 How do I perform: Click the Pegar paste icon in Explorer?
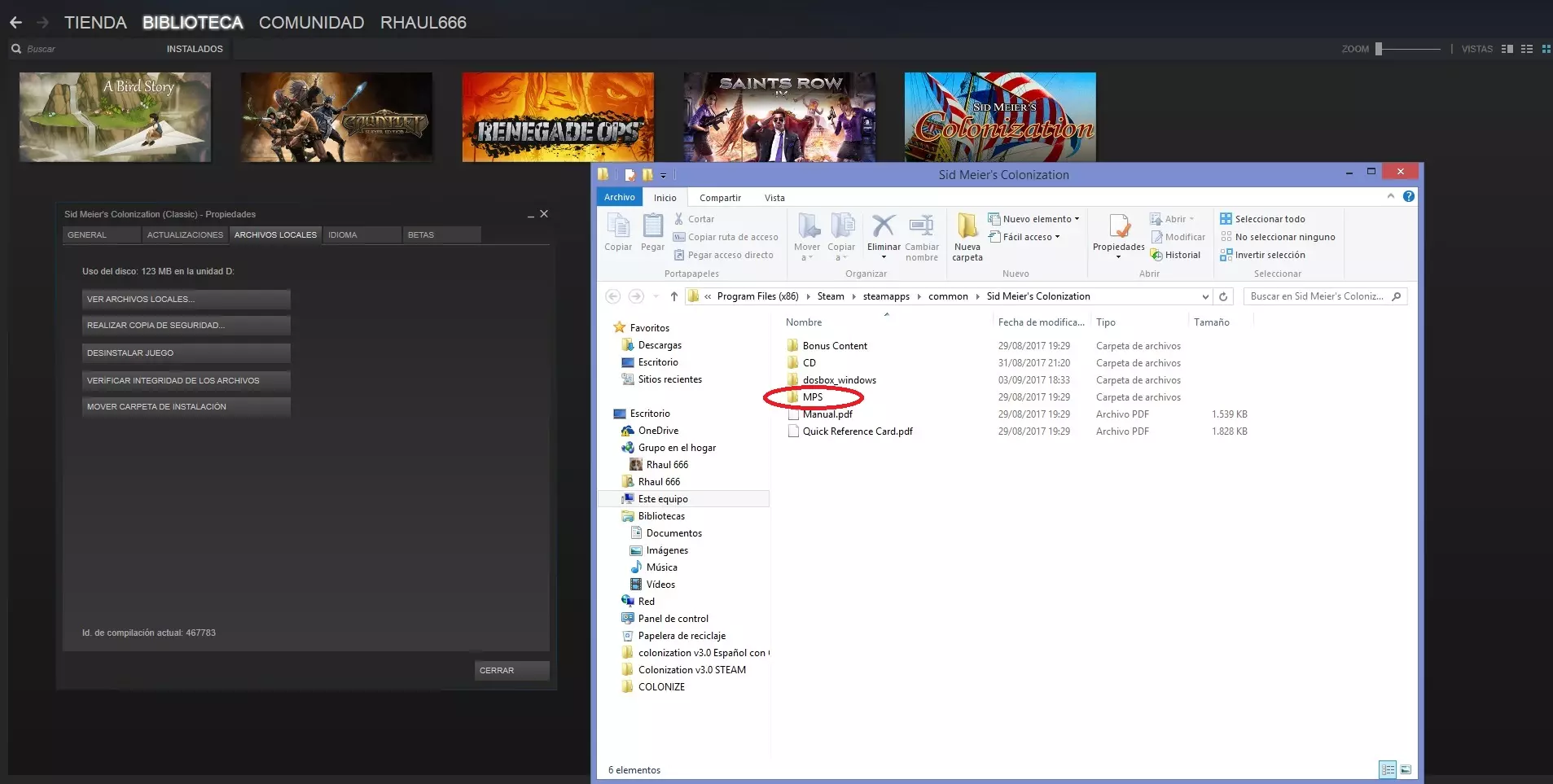coord(652,226)
